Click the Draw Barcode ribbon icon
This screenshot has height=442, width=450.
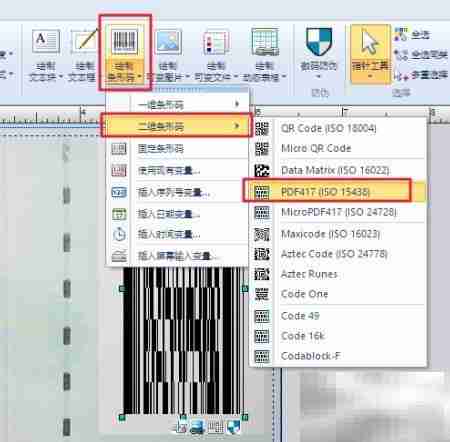coord(124,41)
